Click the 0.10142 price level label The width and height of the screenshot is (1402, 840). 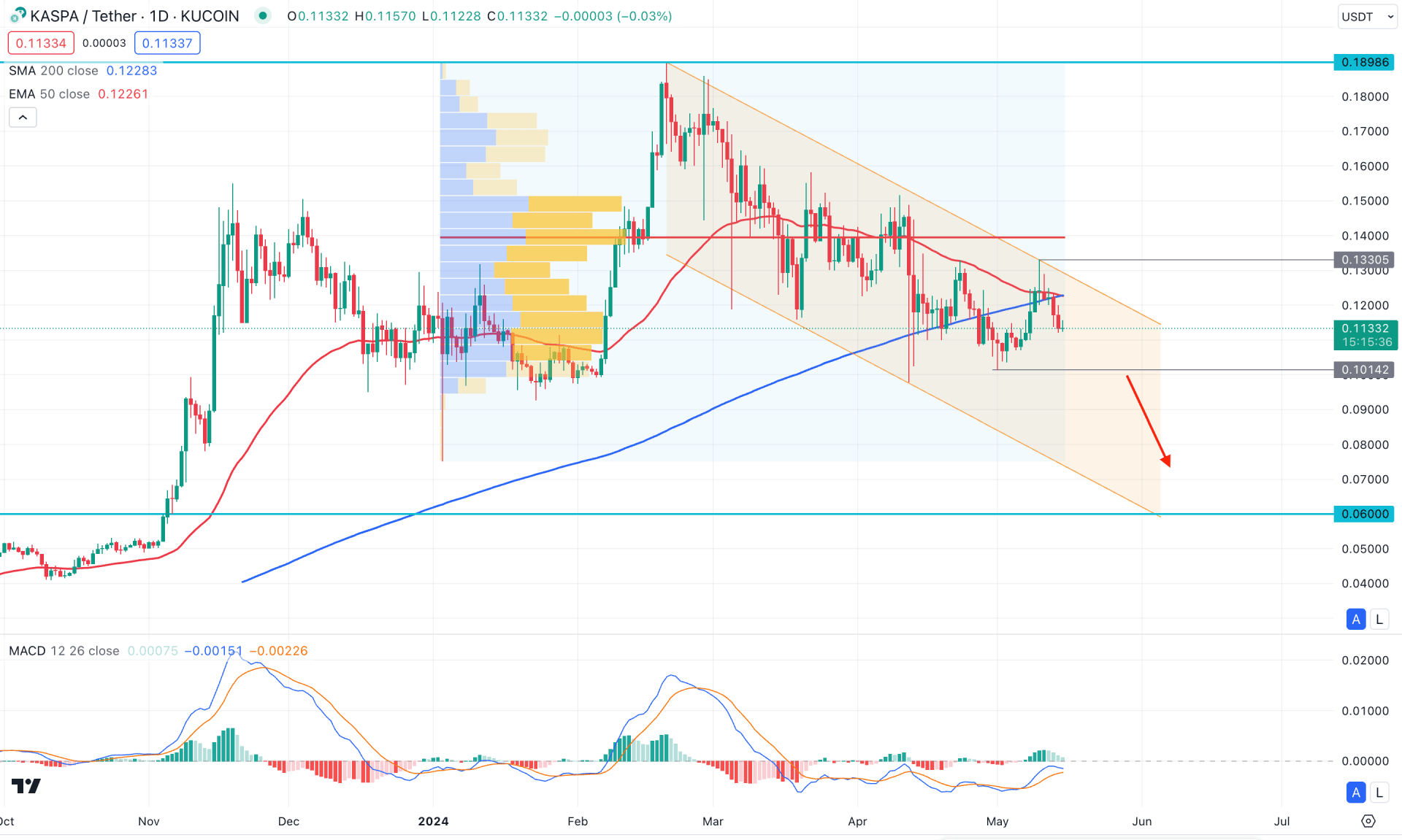pyautogui.click(x=1364, y=370)
